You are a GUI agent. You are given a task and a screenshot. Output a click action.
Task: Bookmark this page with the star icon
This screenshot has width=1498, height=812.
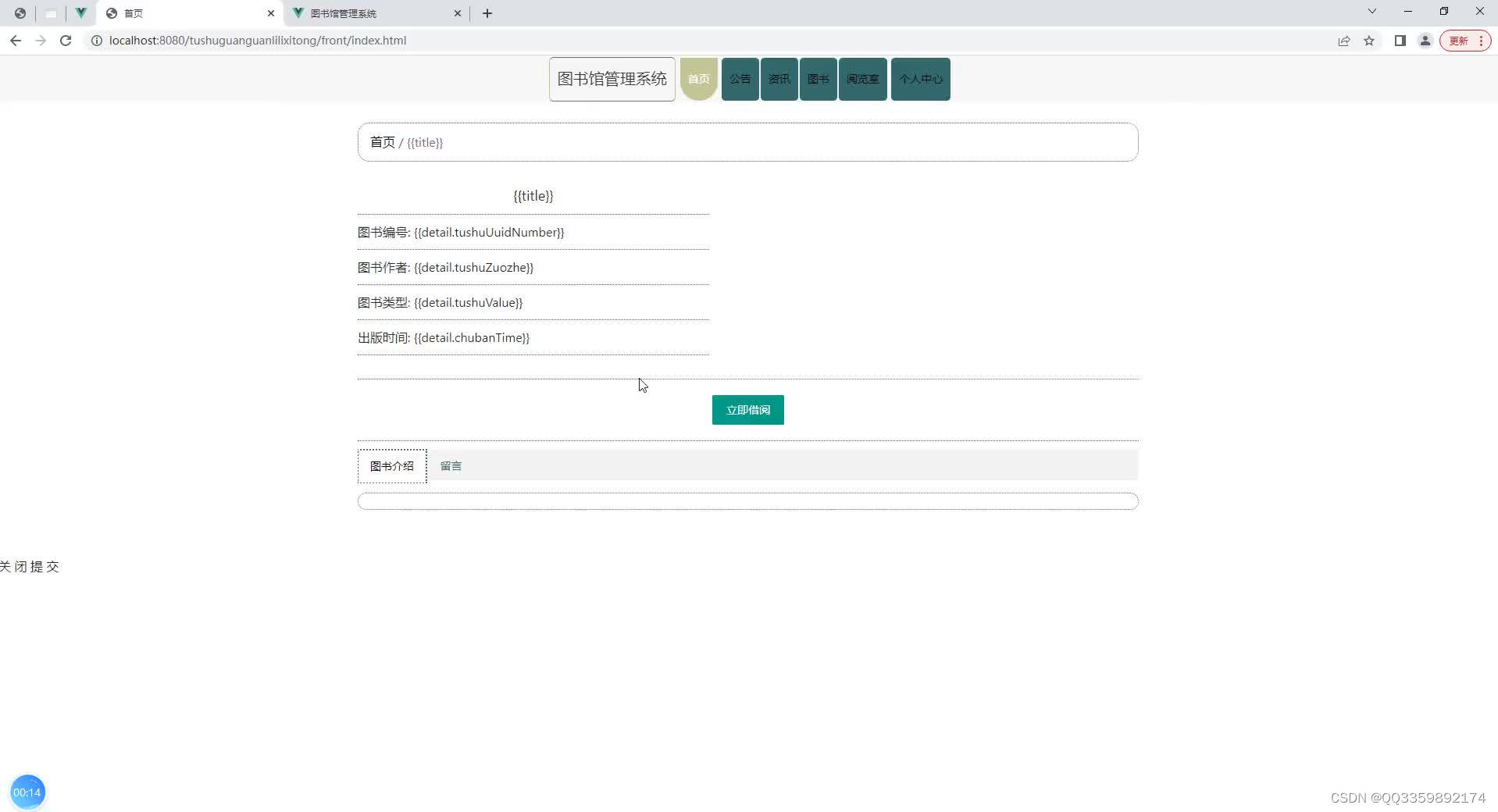click(1369, 41)
